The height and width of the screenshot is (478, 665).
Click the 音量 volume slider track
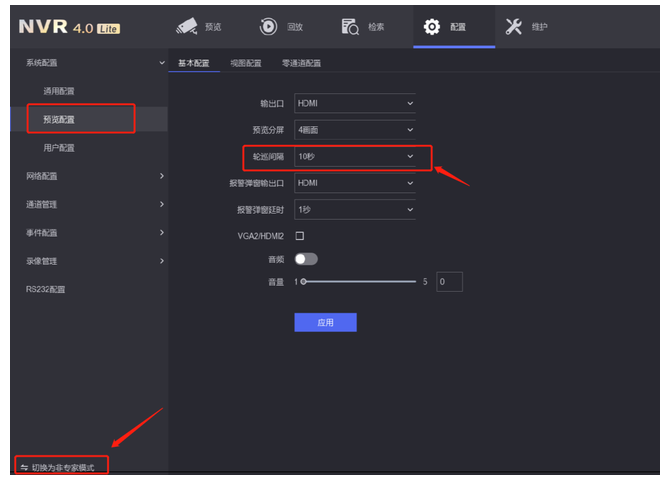point(359,283)
